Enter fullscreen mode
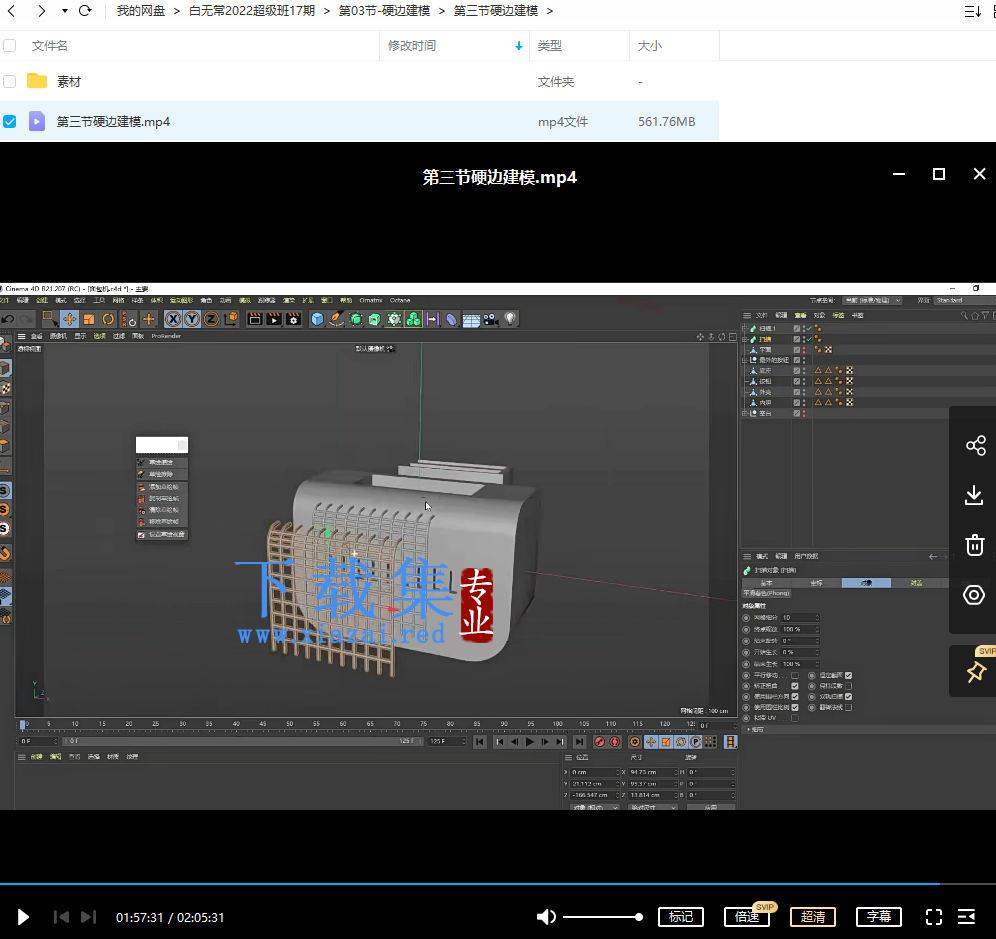The image size is (996, 939). [x=934, y=917]
